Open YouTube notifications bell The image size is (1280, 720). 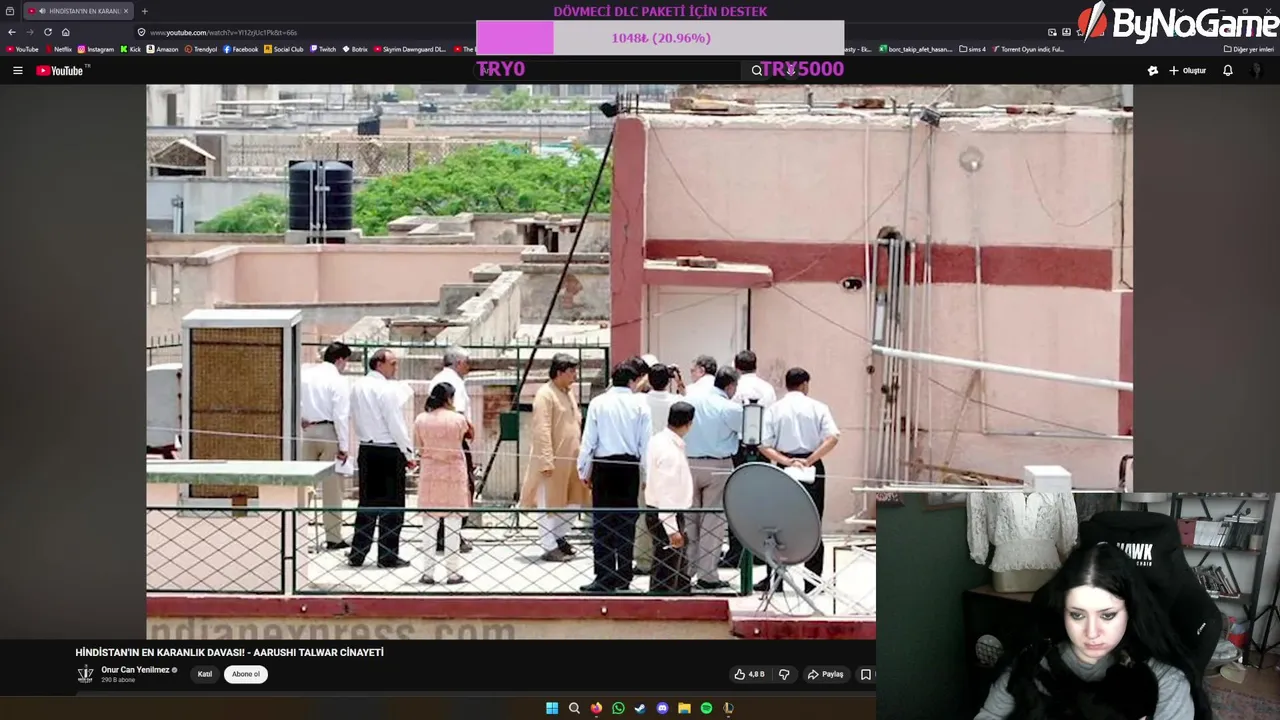[x=1228, y=71]
